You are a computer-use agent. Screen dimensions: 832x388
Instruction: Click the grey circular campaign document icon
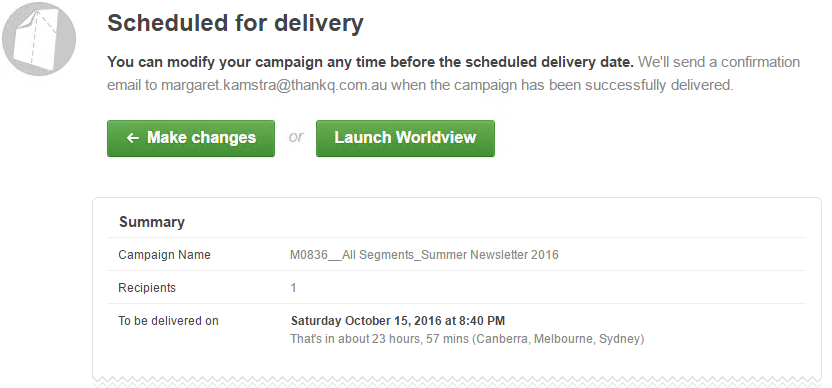pos(39,39)
